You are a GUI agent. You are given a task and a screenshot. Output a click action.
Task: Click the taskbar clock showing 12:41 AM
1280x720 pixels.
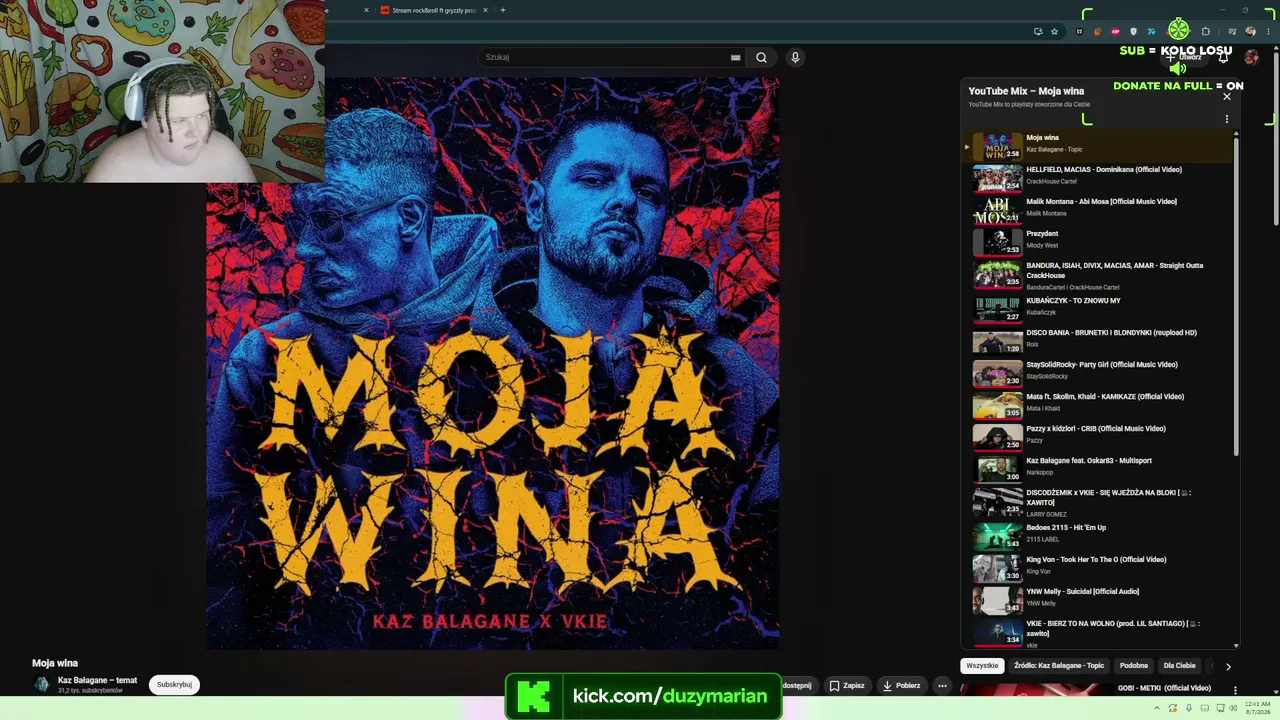pos(1258,708)
